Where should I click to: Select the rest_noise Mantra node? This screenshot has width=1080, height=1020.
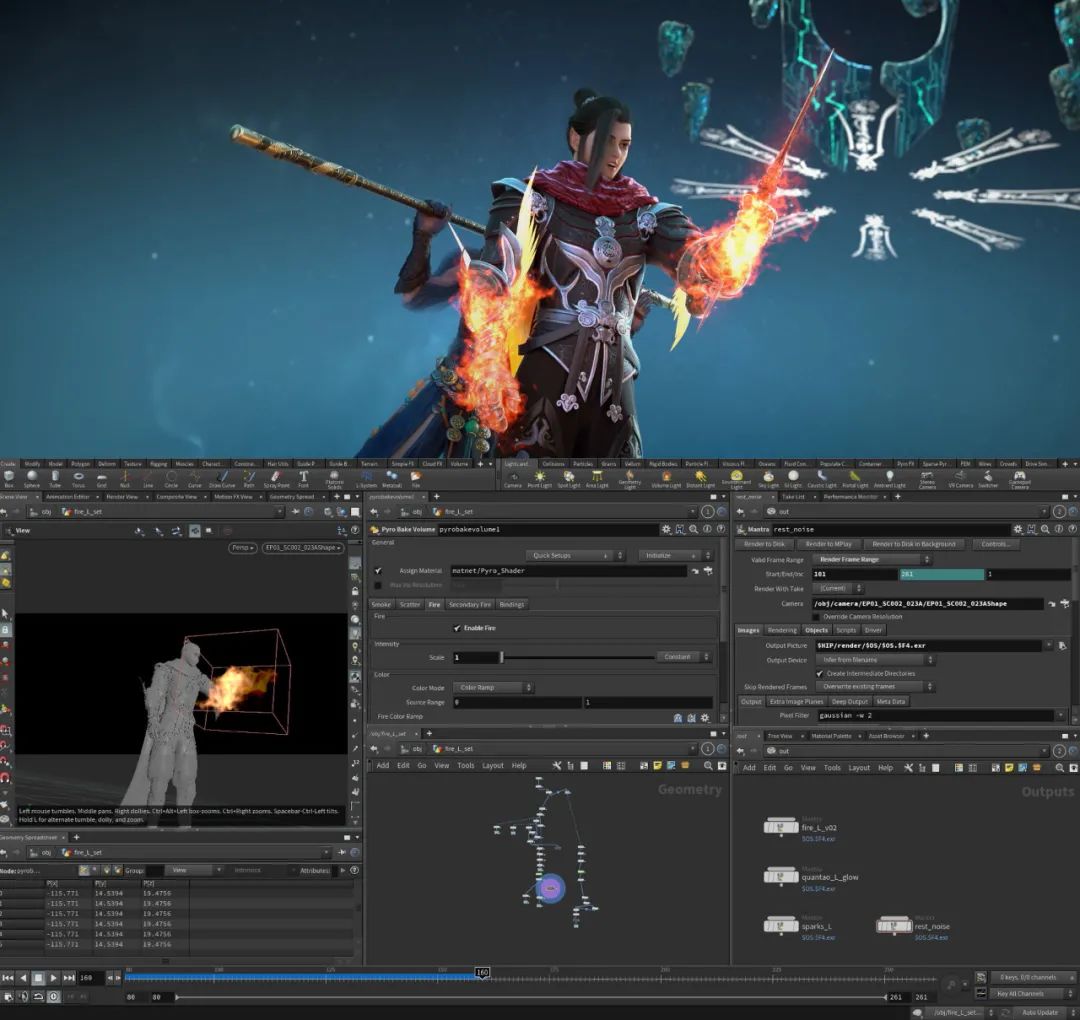pos(893,926)
